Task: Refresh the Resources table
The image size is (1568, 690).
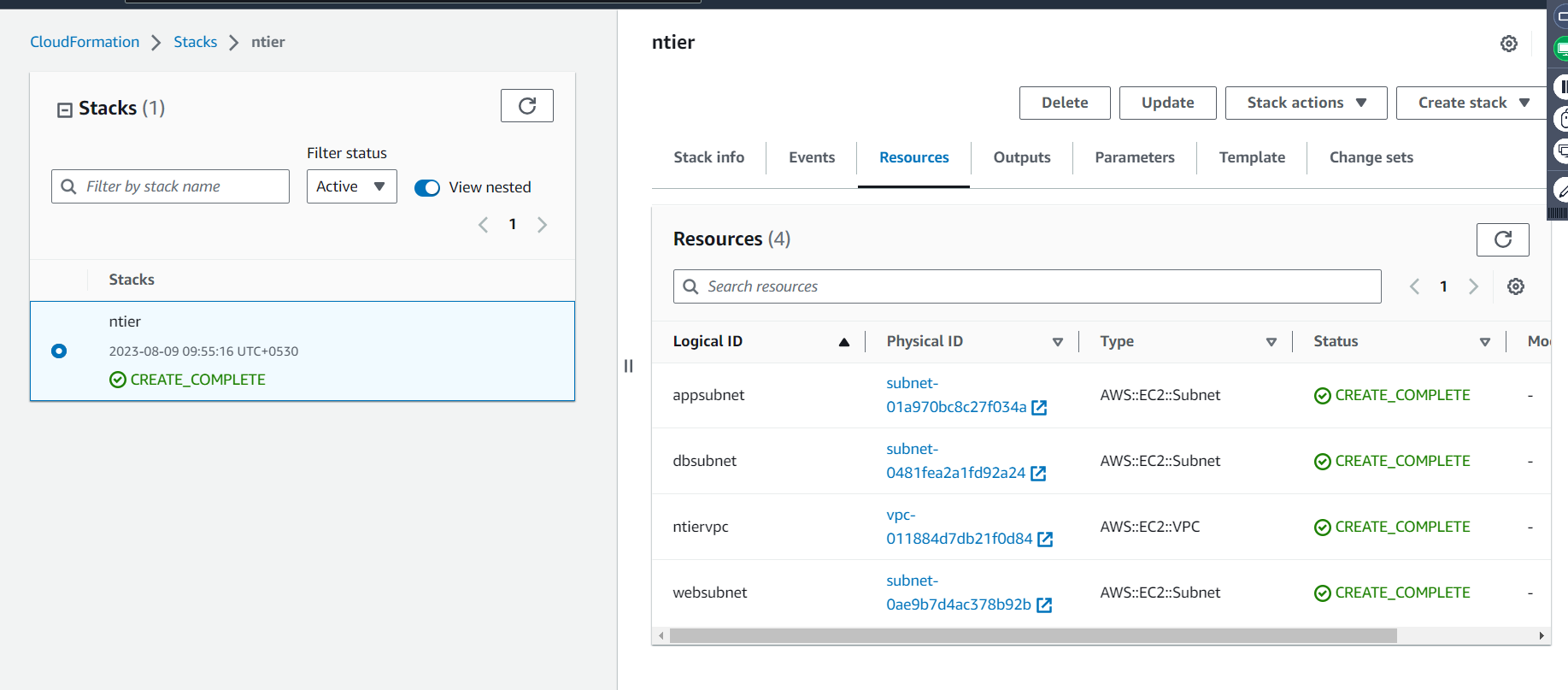Action: pyautogui.click(x=1503, y=239)
